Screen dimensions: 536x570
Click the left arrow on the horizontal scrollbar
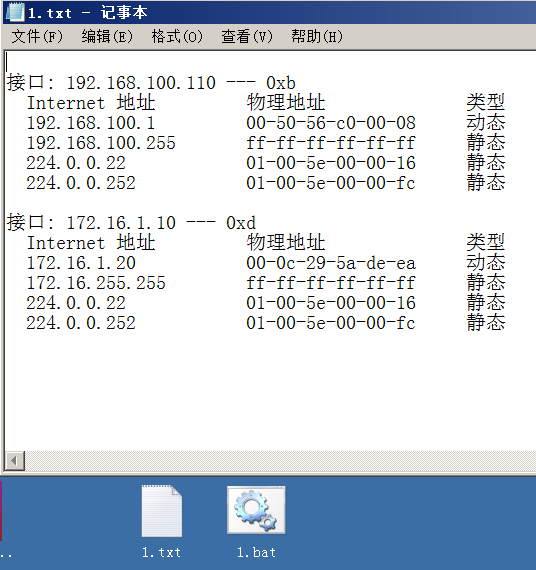pos(15,461)
